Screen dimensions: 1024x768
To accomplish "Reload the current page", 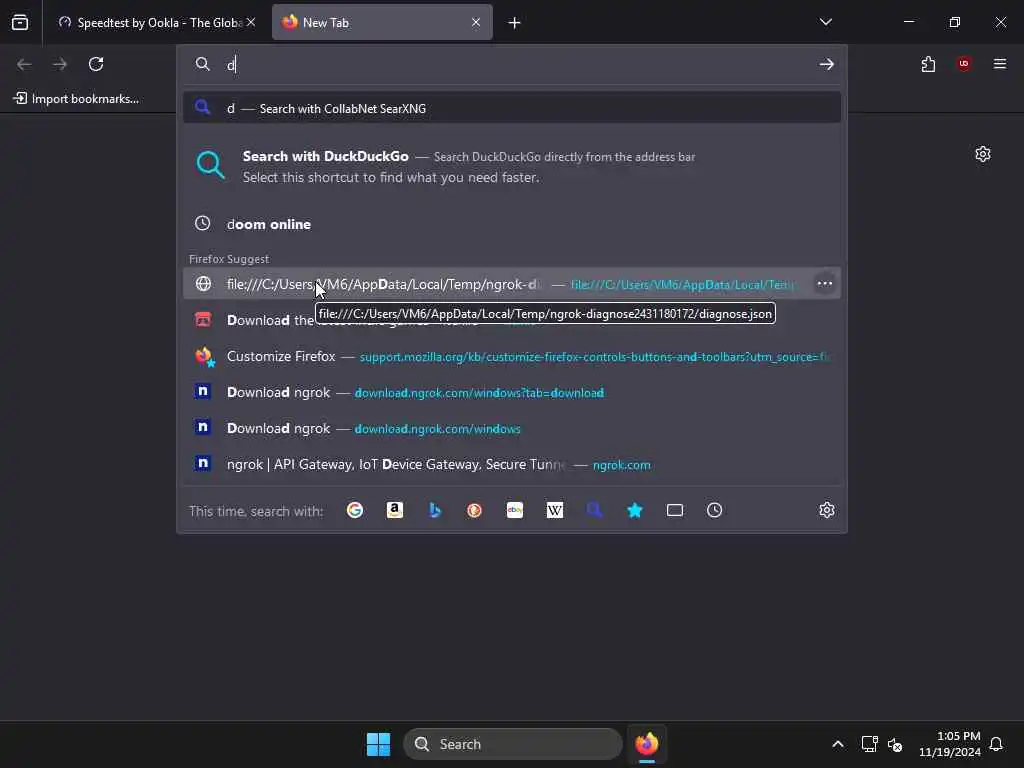I will tap(96, 64).
